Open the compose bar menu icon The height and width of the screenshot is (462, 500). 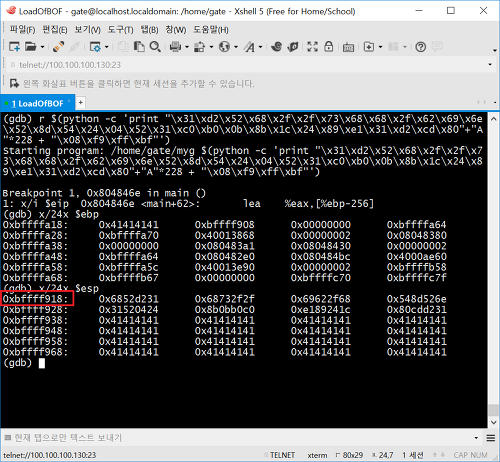point(491,438)
